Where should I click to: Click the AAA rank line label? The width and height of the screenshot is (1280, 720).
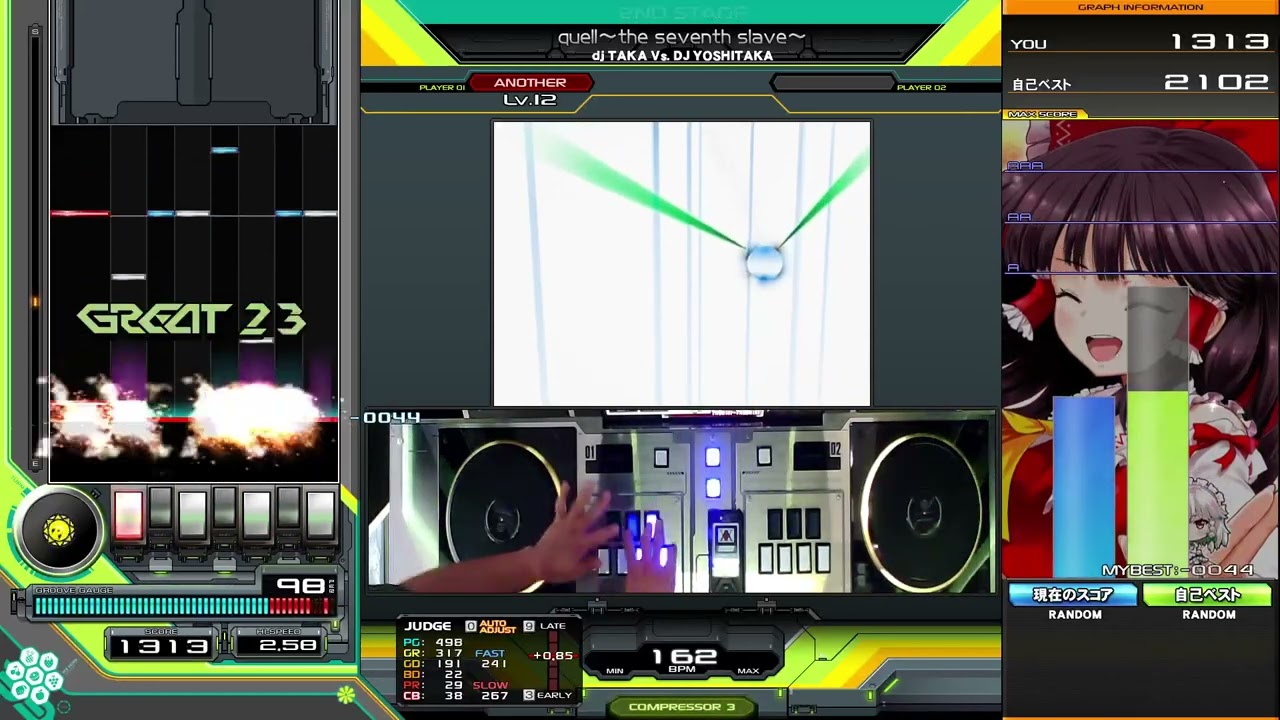(1026, 166)
